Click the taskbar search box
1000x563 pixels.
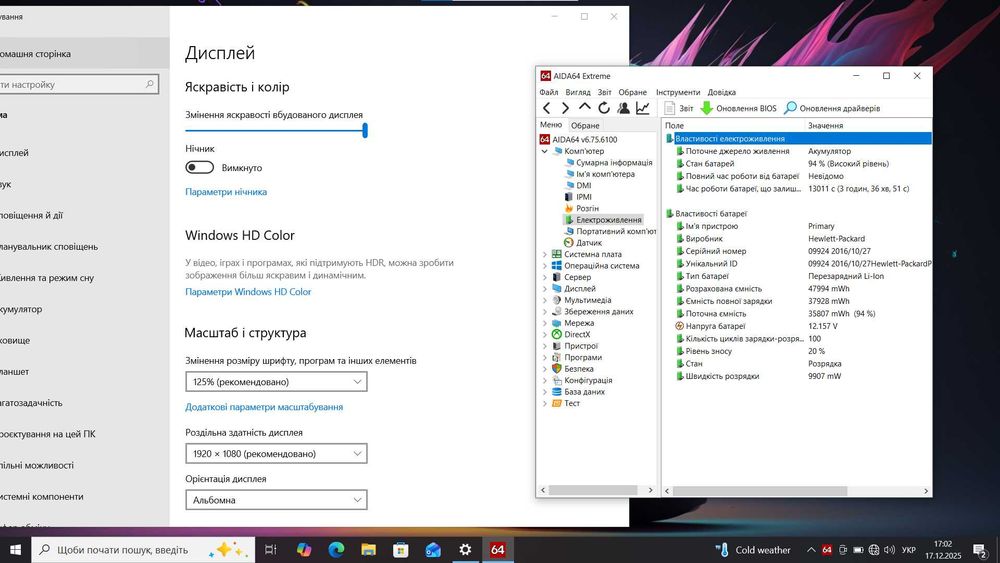click(143, 550)
